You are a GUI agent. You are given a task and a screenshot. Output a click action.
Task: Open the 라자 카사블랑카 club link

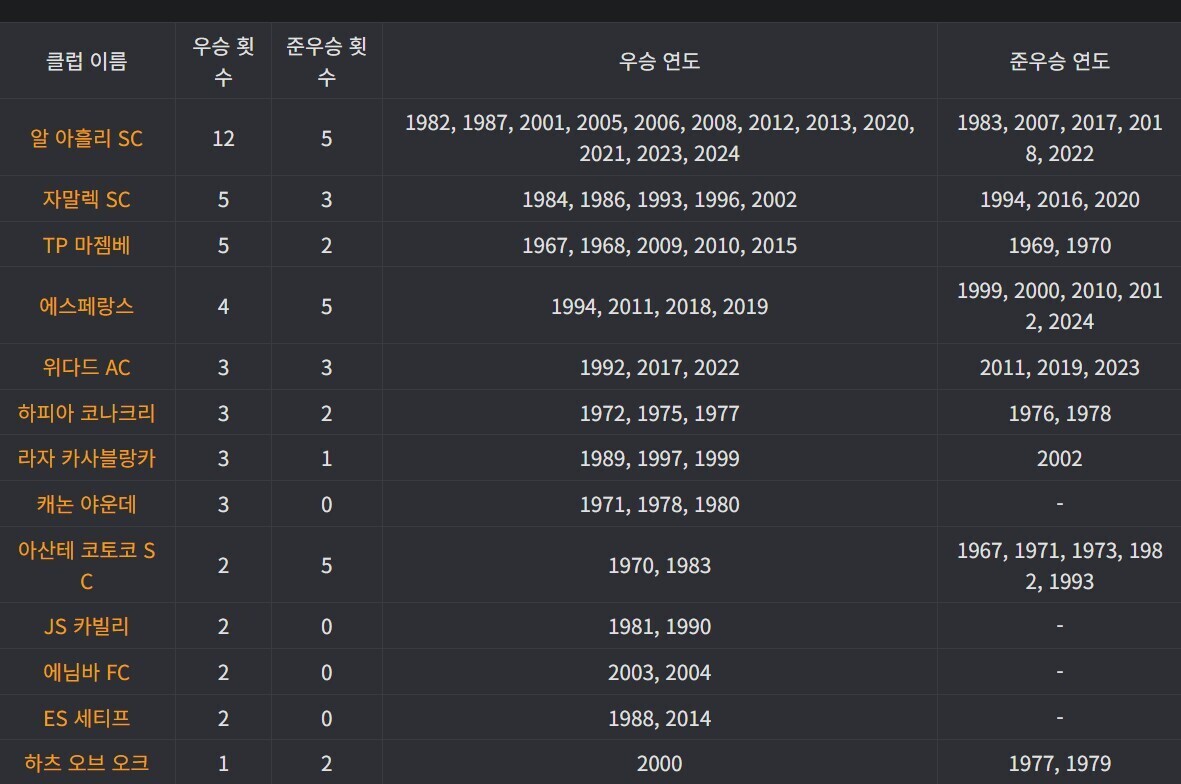click(x=87, y=459)
